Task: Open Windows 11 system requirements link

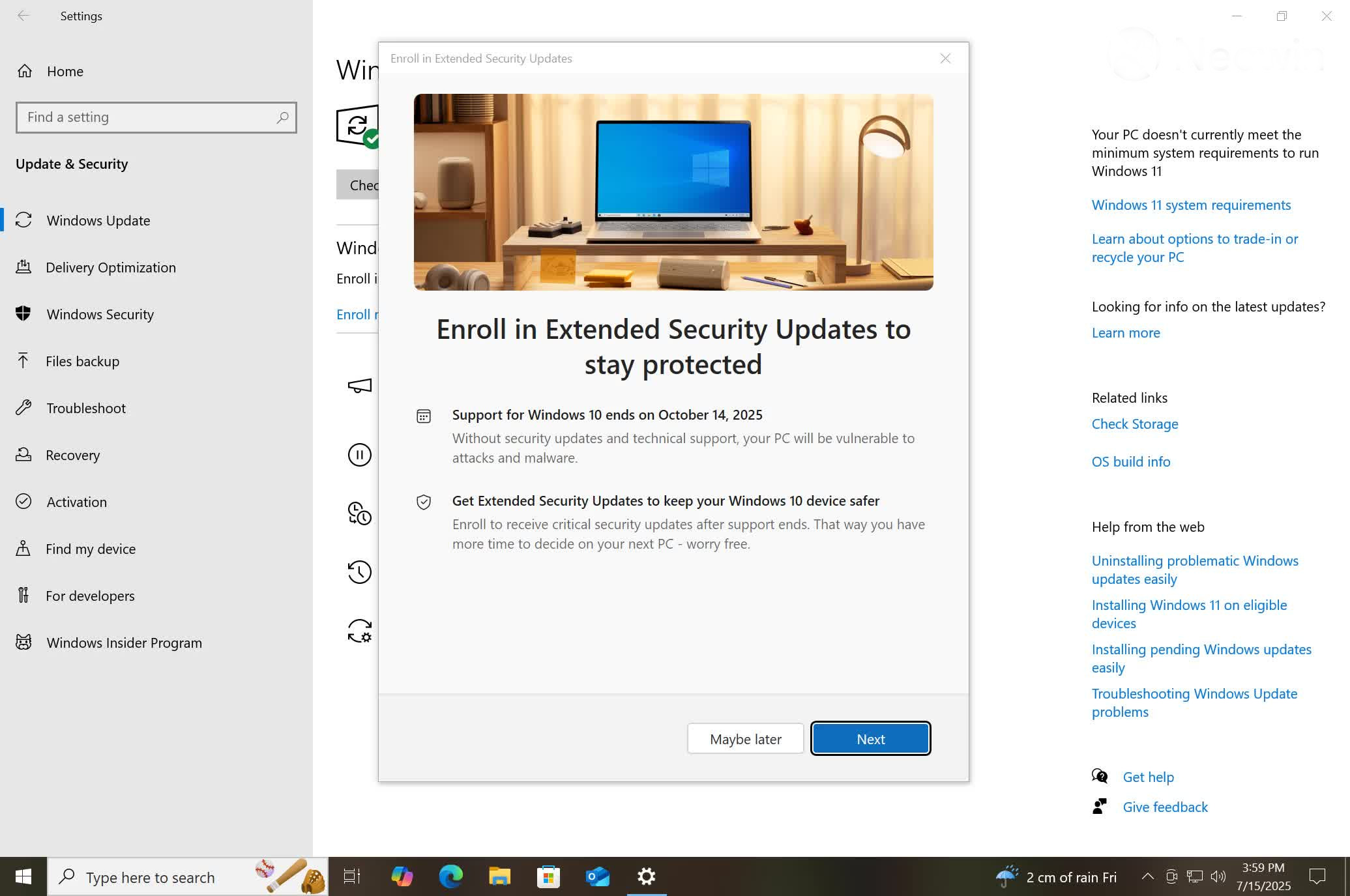Action: (x=1191, y=205)
